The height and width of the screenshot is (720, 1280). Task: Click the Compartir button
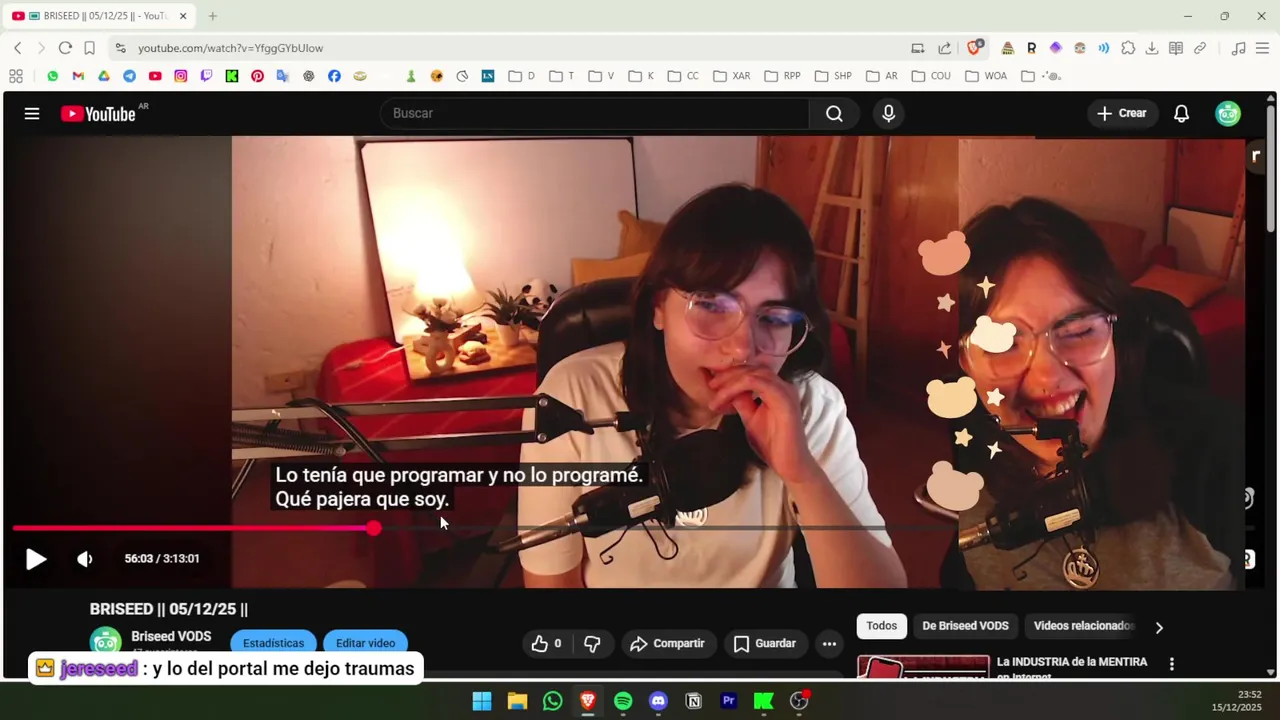[667, 644]
